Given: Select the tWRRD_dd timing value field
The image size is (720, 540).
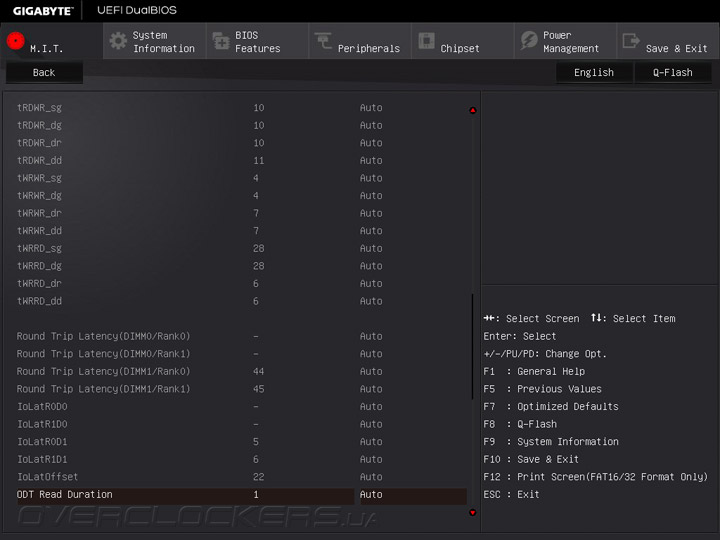Looking at the screenshot, I should point(257,301).
